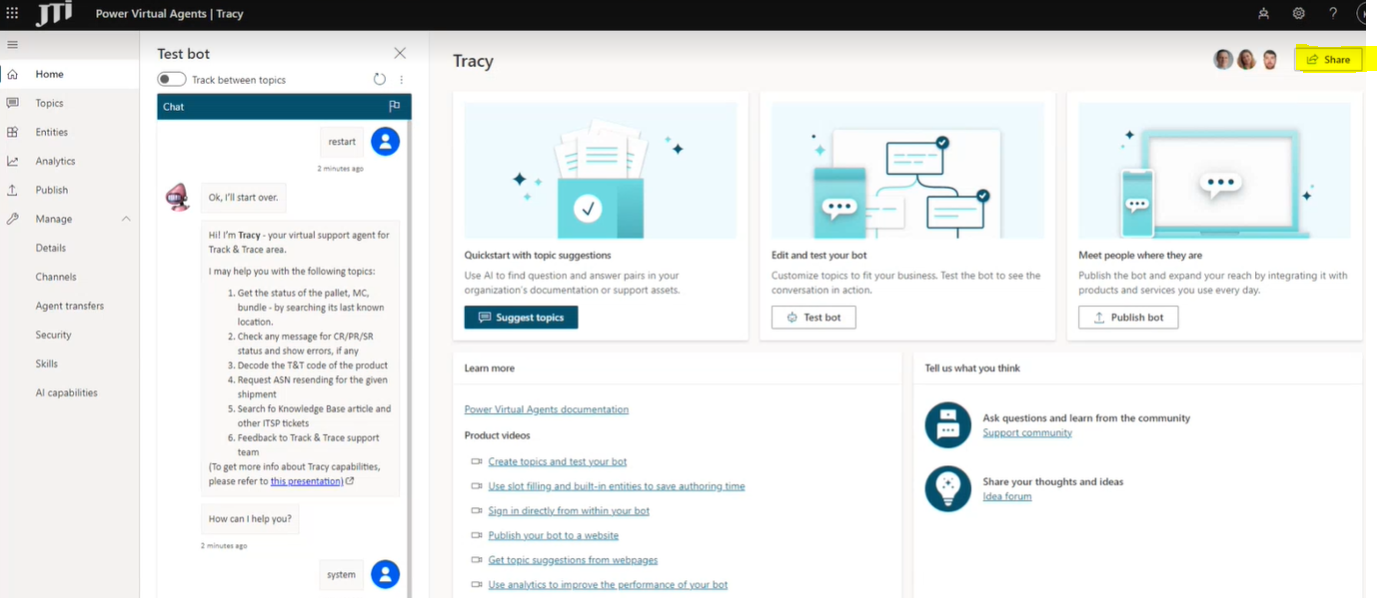Click the Share button
The image size is (1377, 598).
(1328, 60)
